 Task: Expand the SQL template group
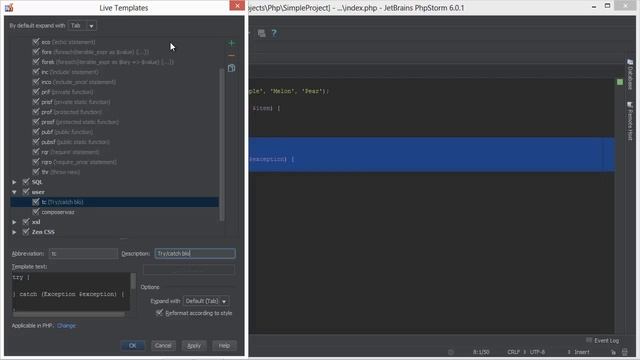coord(14,182)
